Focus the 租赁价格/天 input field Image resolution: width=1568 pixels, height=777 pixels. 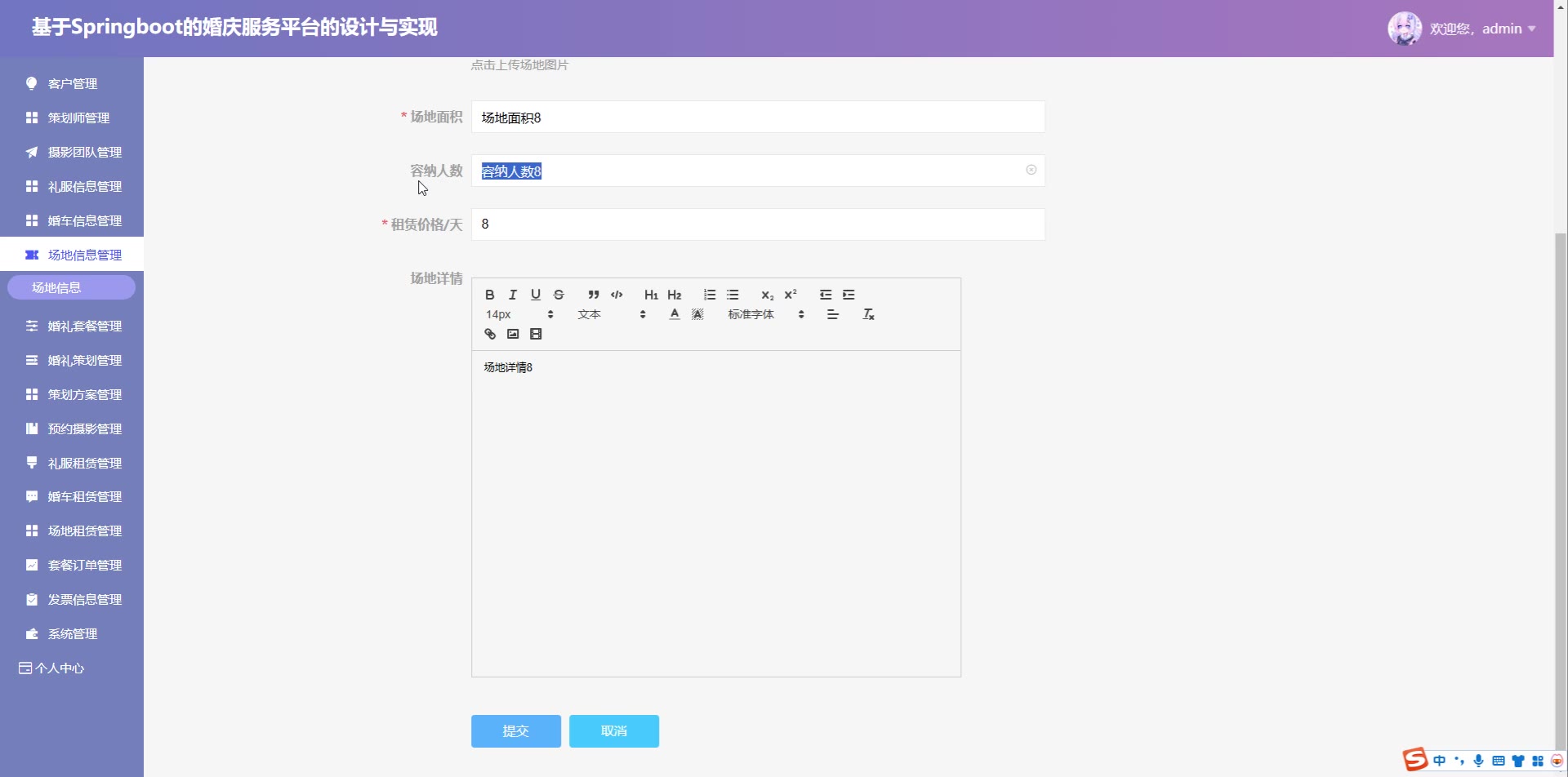point(758,224)
